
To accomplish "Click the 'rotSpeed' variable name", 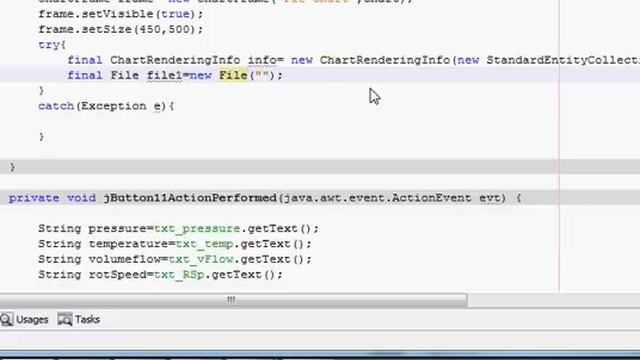I will coord(118,275).
